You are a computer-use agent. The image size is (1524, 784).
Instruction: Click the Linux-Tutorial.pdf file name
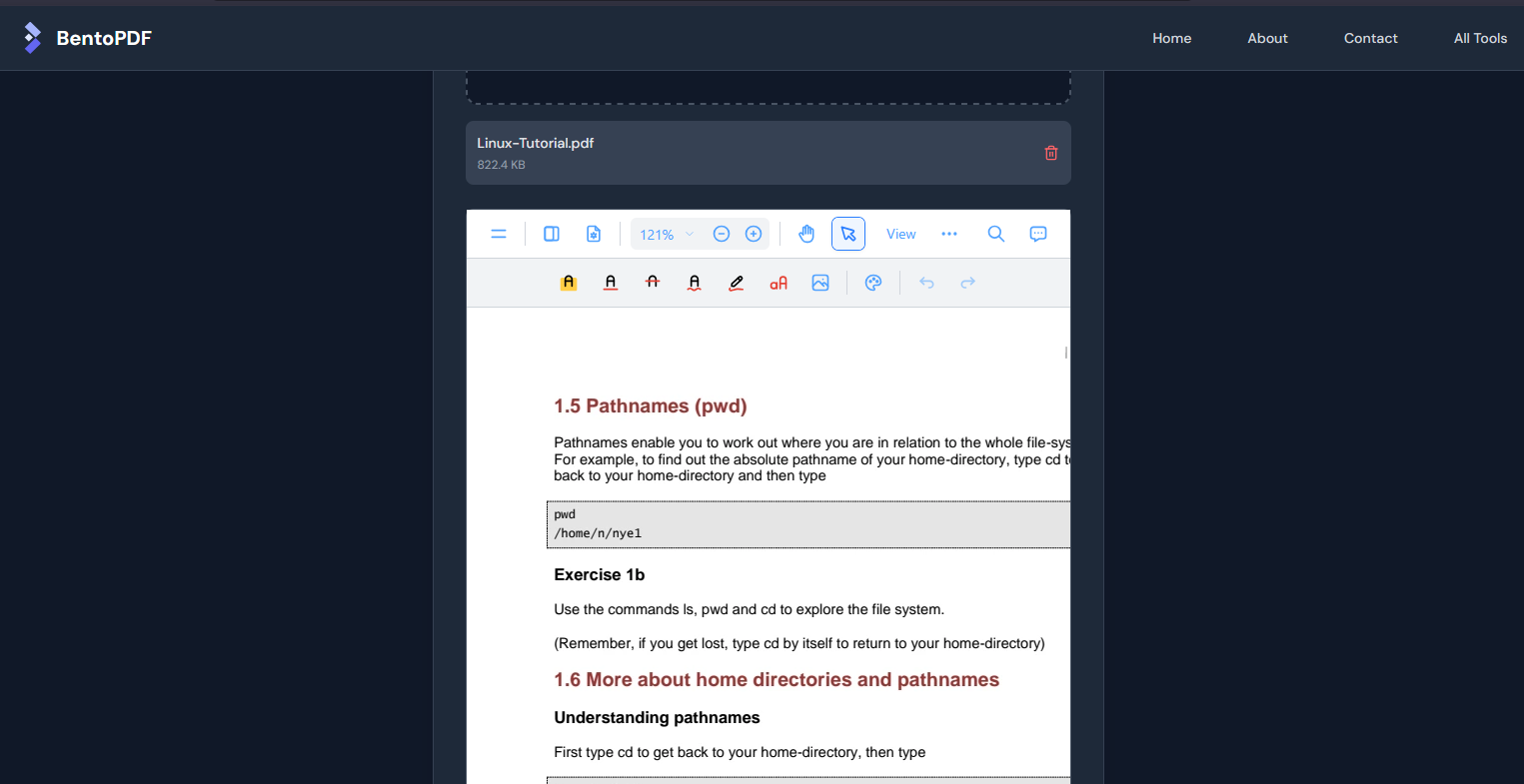(x=536, y=143)
